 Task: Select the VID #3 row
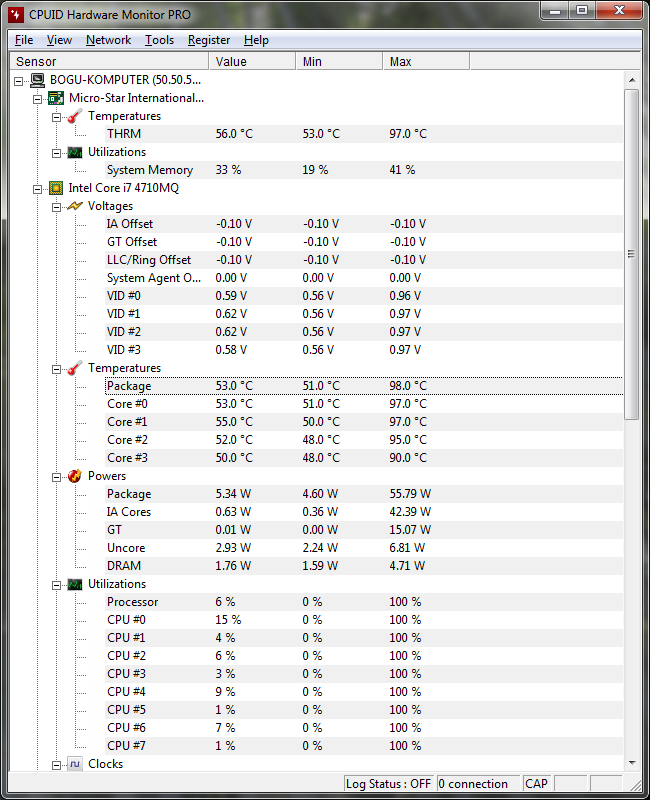pyautogui.click(x=364, y=350)
